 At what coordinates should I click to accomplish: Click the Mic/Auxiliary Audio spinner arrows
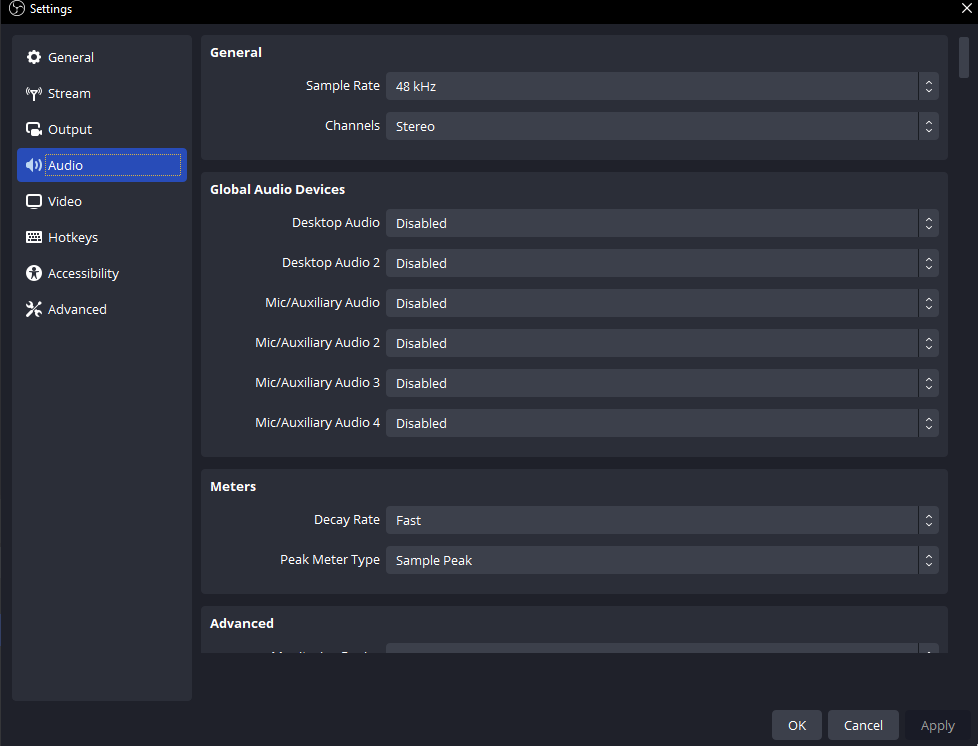(929, 303)
